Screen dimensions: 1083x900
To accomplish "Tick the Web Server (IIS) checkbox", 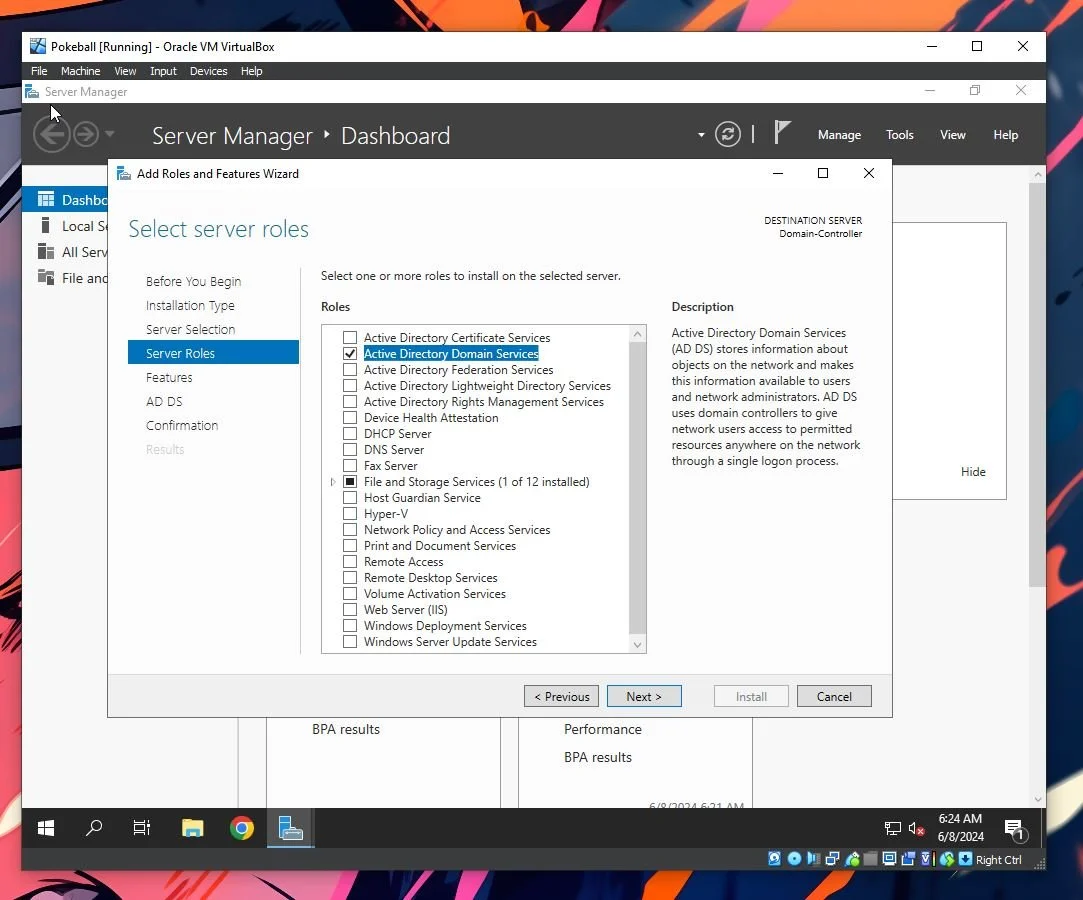I will tap(350, 610).
